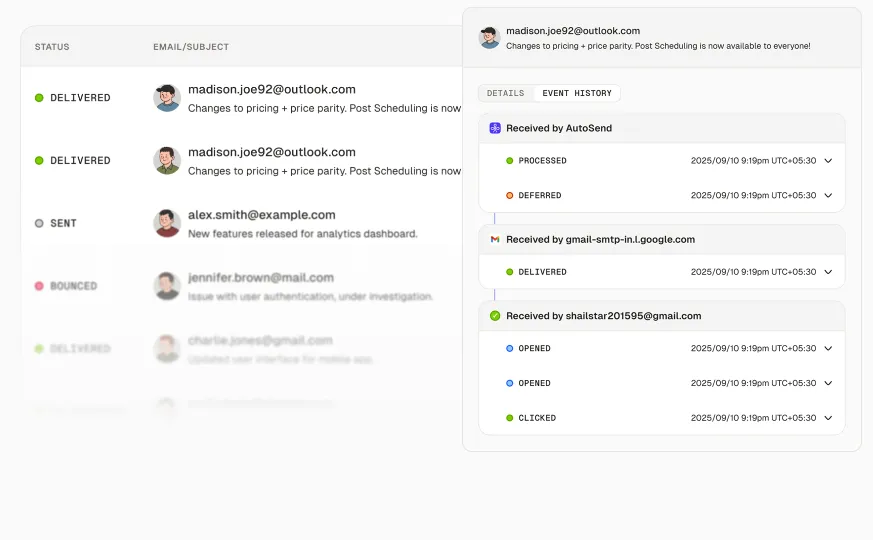The width and height of the screenshot is (873, 540).
Task: Open the jennifer.brown@mail.com email entry
Action: coord(260,278)
